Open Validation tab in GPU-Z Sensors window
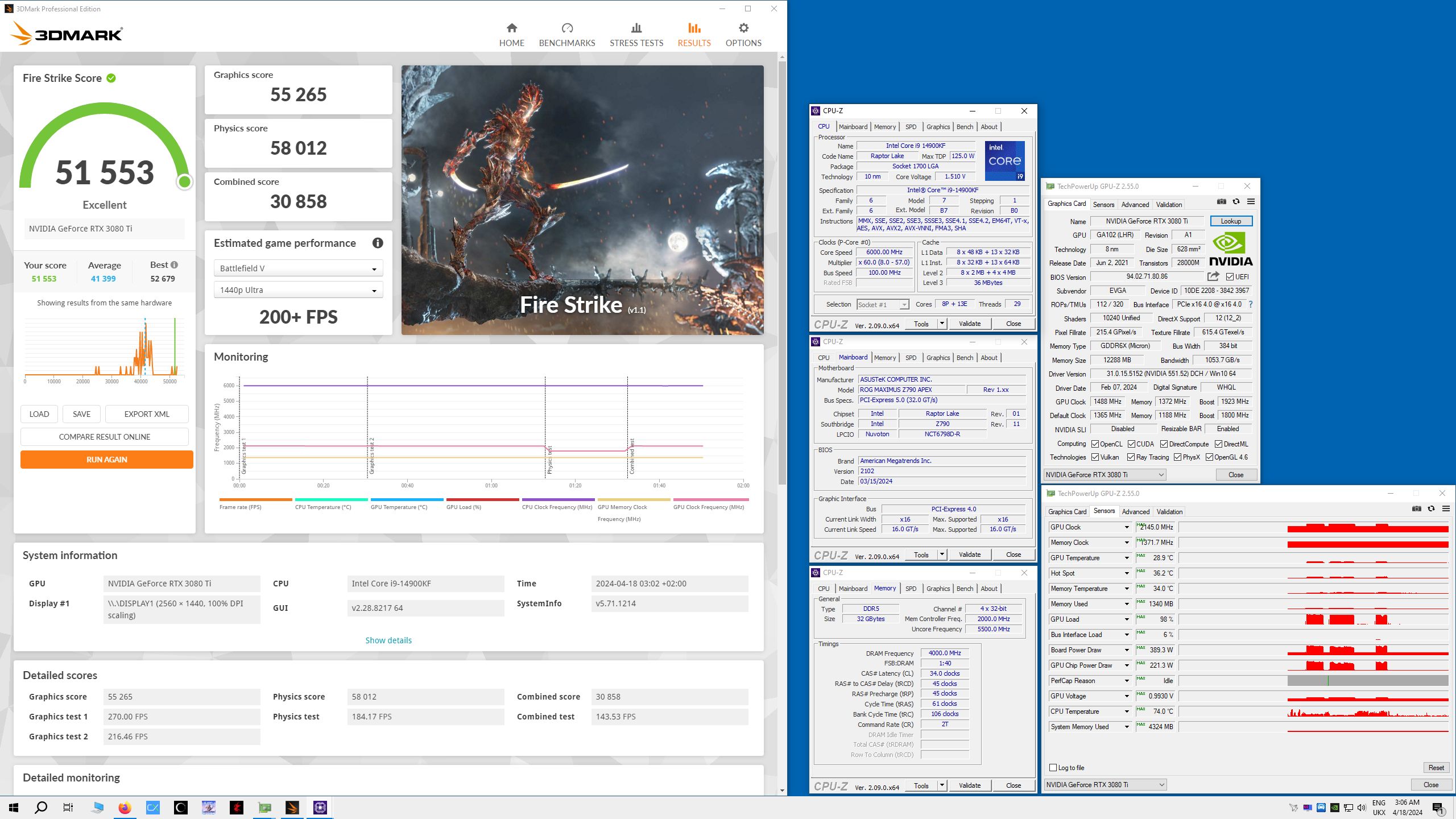Screen dimensions: 1456x819 (x=1169, y=512)
